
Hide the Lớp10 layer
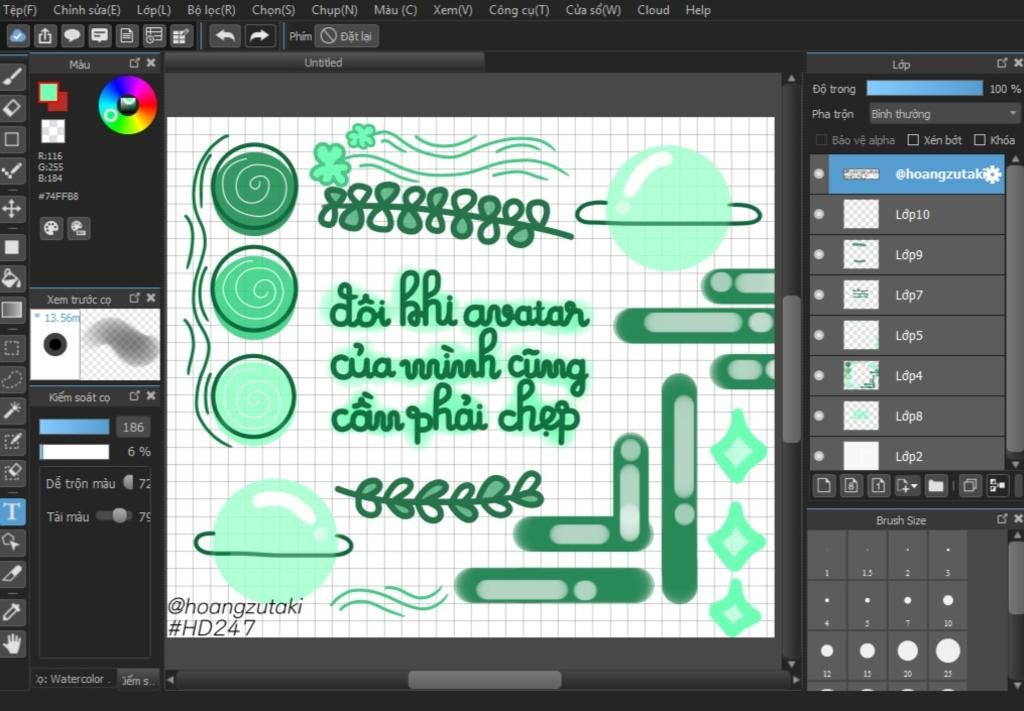click(819, 214)
